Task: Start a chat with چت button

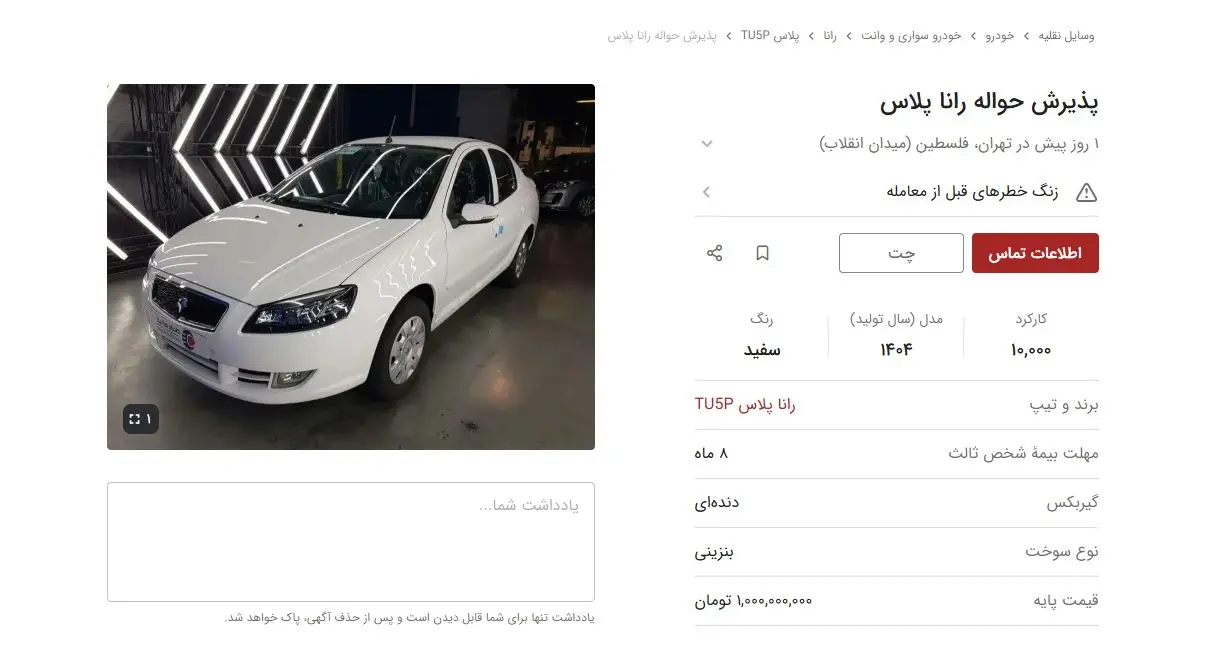Action: click(901, 253)
